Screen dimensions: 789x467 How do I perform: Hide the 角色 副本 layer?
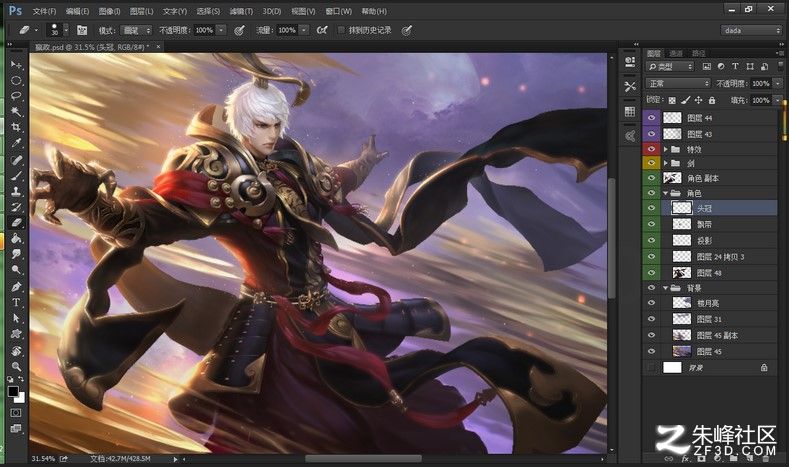652,178
